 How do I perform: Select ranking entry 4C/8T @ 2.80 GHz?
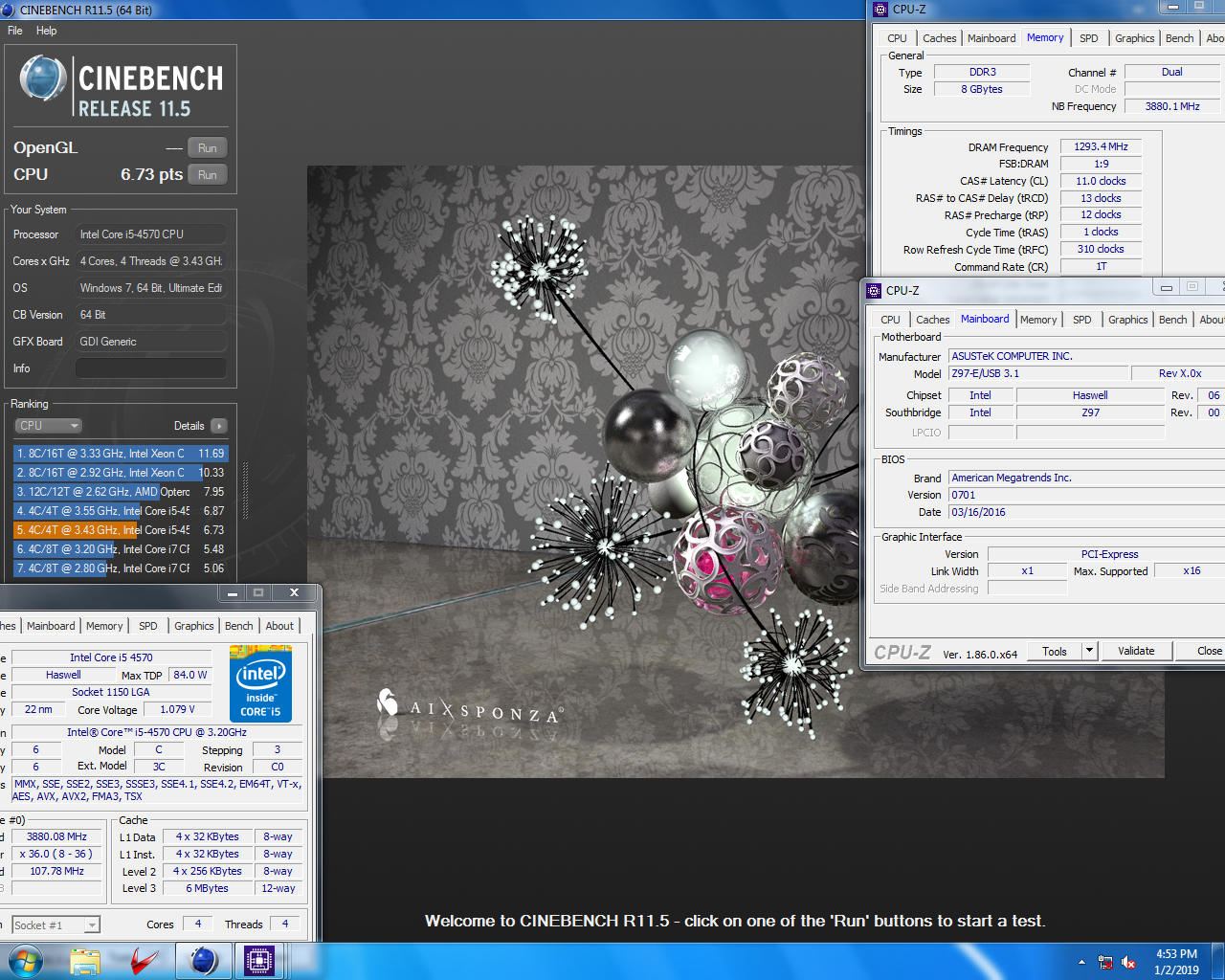(x=121, y=568)
